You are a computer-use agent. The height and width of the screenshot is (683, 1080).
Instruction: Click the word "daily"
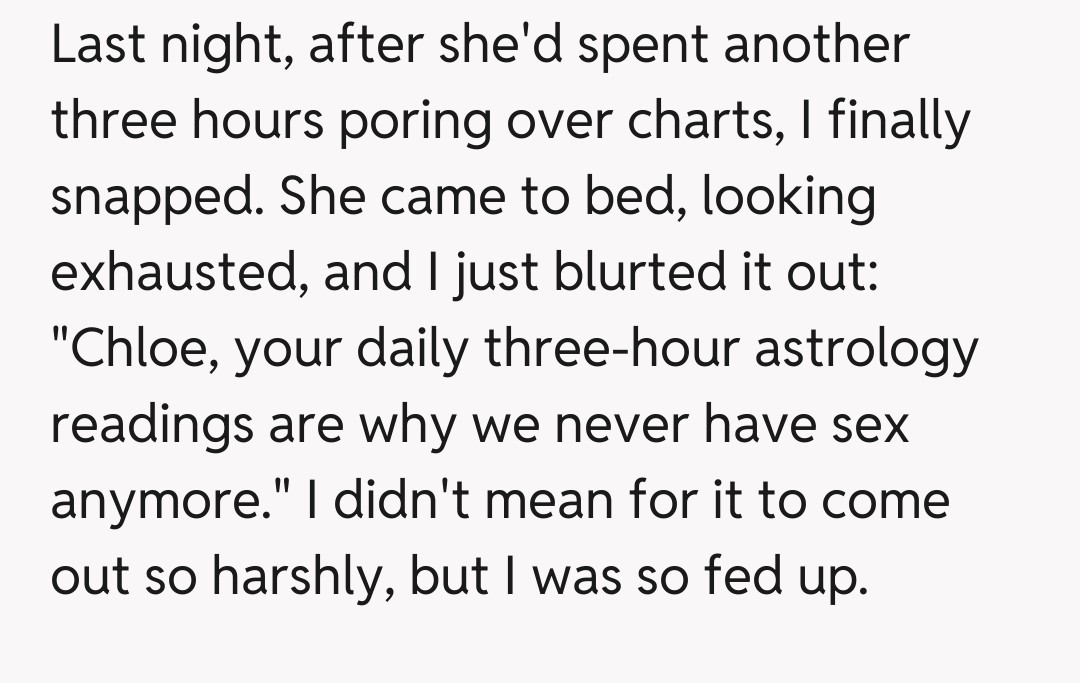431,348
